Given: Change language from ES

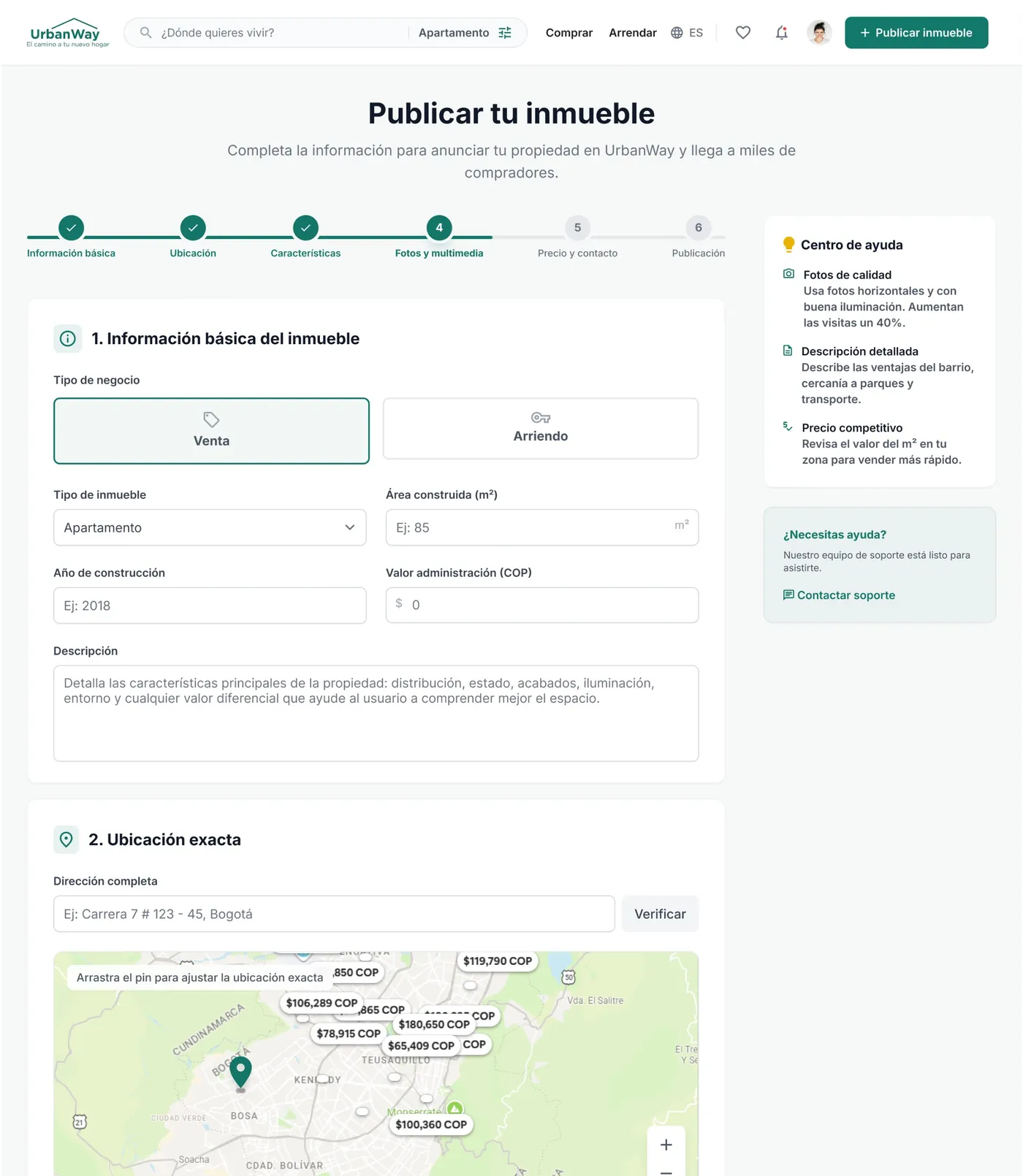Looking at the screenshot, I should click(x=687, y=33).
